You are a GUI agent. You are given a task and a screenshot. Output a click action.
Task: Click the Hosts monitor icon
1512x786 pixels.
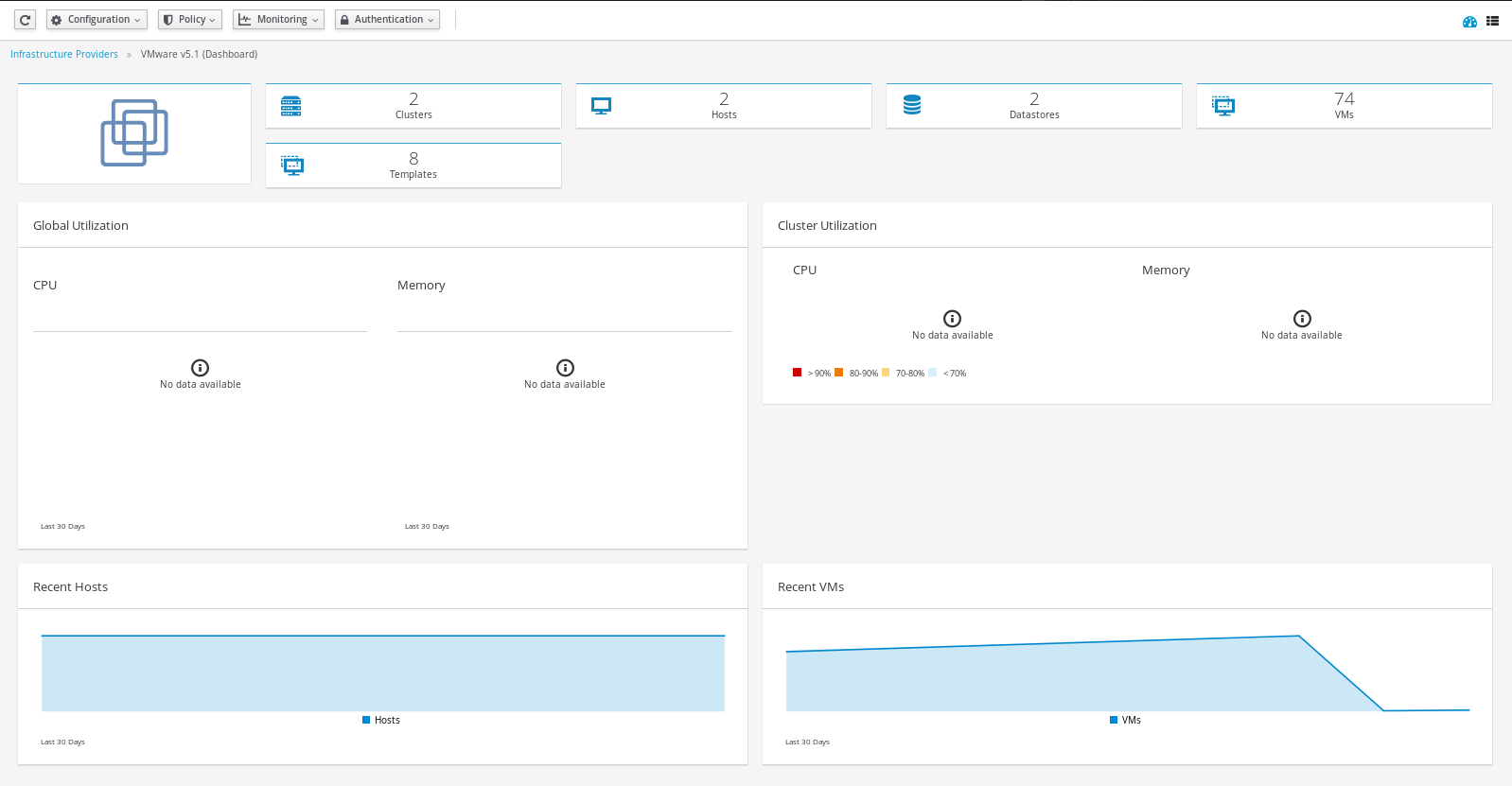point(601,106)
